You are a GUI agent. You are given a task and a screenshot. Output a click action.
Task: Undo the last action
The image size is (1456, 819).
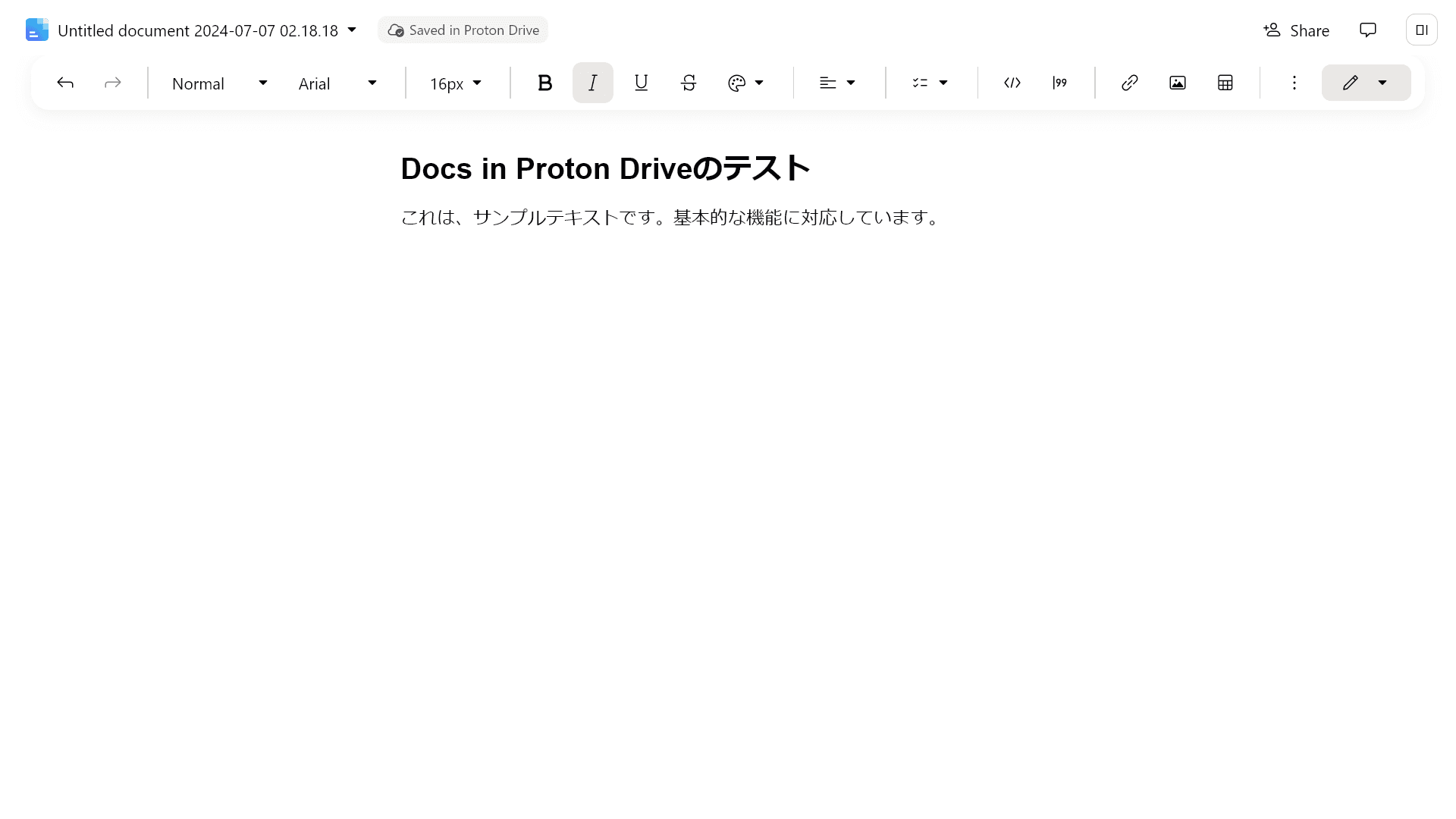pyautogui.click(x=65, y=83)
